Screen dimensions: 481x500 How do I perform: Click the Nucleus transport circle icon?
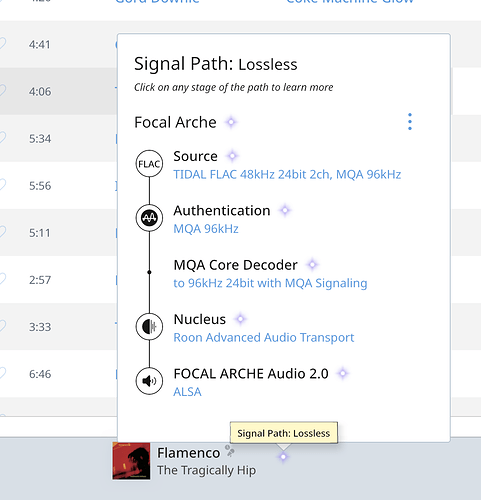tap(149, 327)
